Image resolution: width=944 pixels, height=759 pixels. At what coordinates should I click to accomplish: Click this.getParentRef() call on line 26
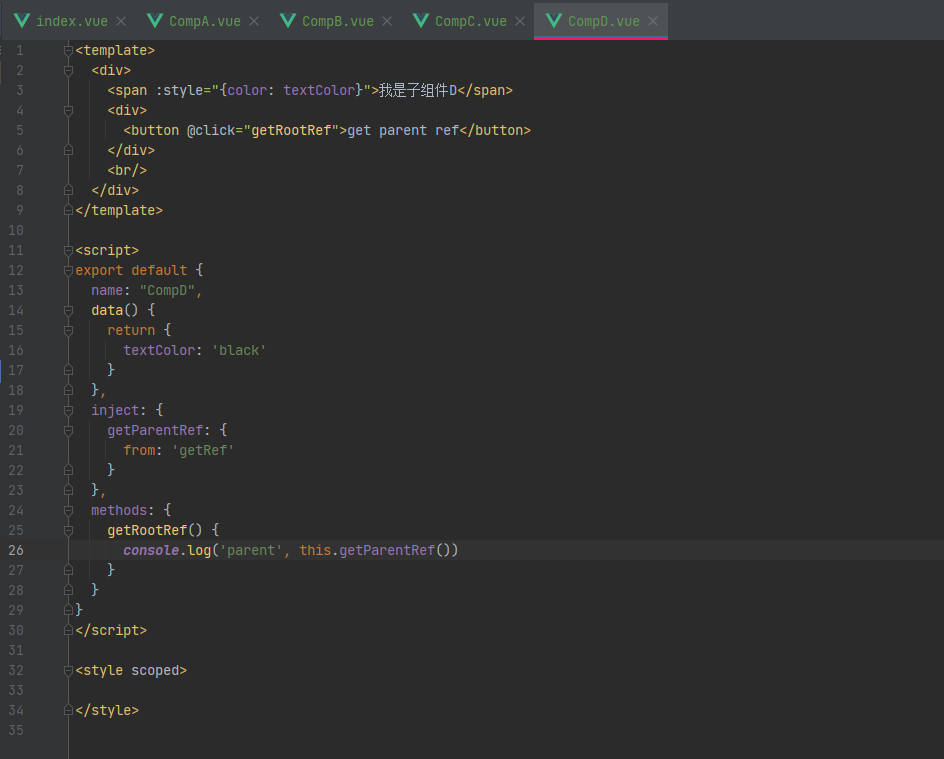379,550
